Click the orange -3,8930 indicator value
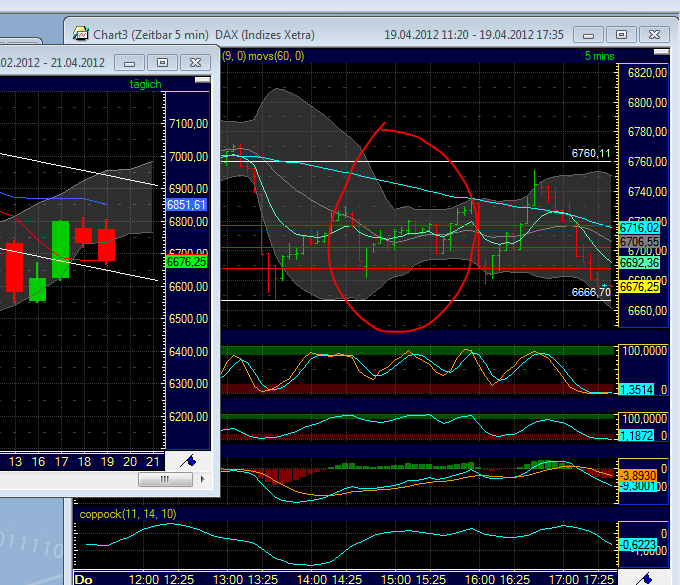Image resolution: width=680 pixels, height=585 pixels. coord(638,476)
